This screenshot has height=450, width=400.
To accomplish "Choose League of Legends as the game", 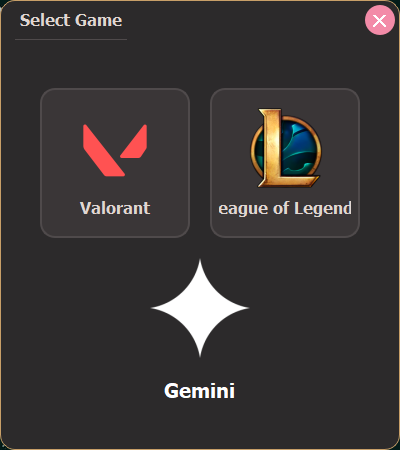I will [x=285, y=163].
